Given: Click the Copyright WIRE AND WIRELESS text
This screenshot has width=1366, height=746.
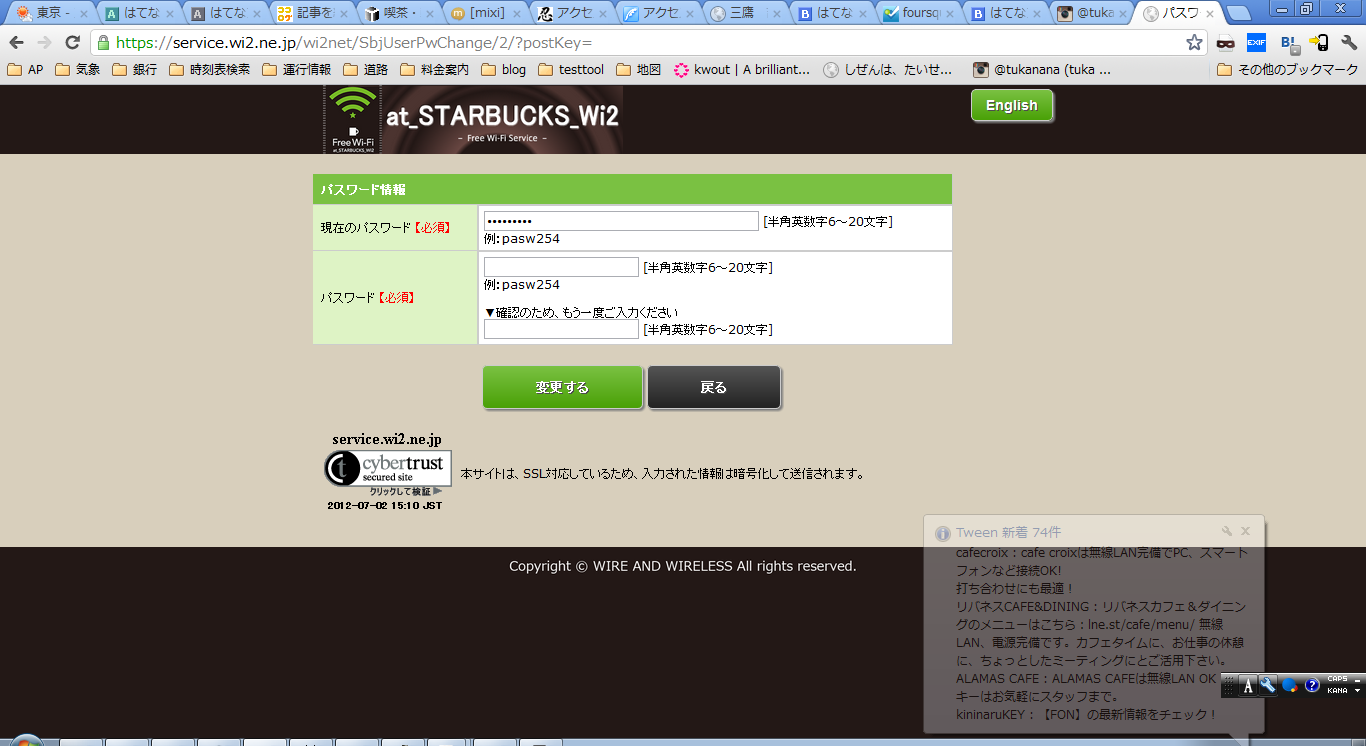Looking at the screenshot, I should 683,566.
